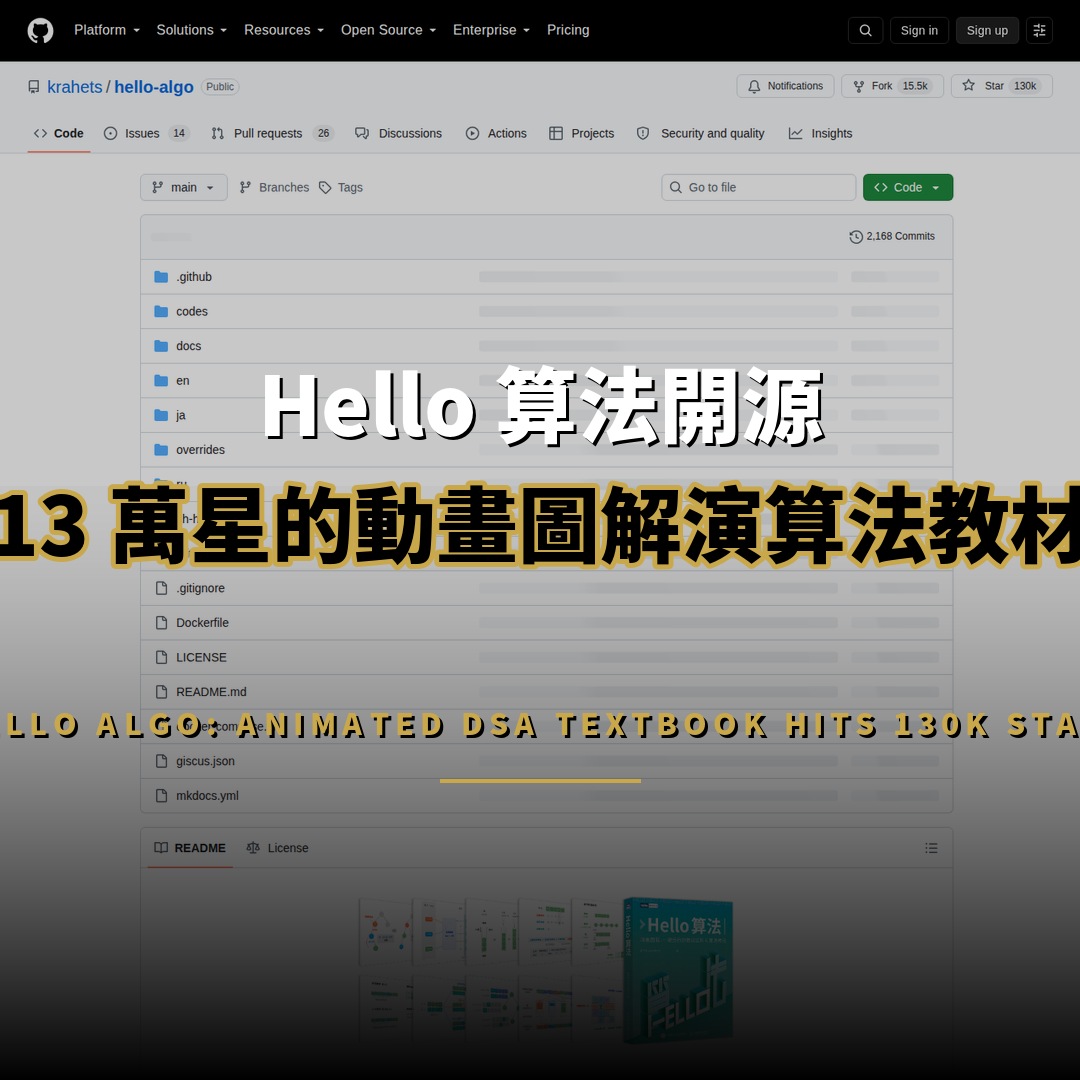Expand the Open Source menu
The image size is (1080, 1080).
(x=388, y=30)
